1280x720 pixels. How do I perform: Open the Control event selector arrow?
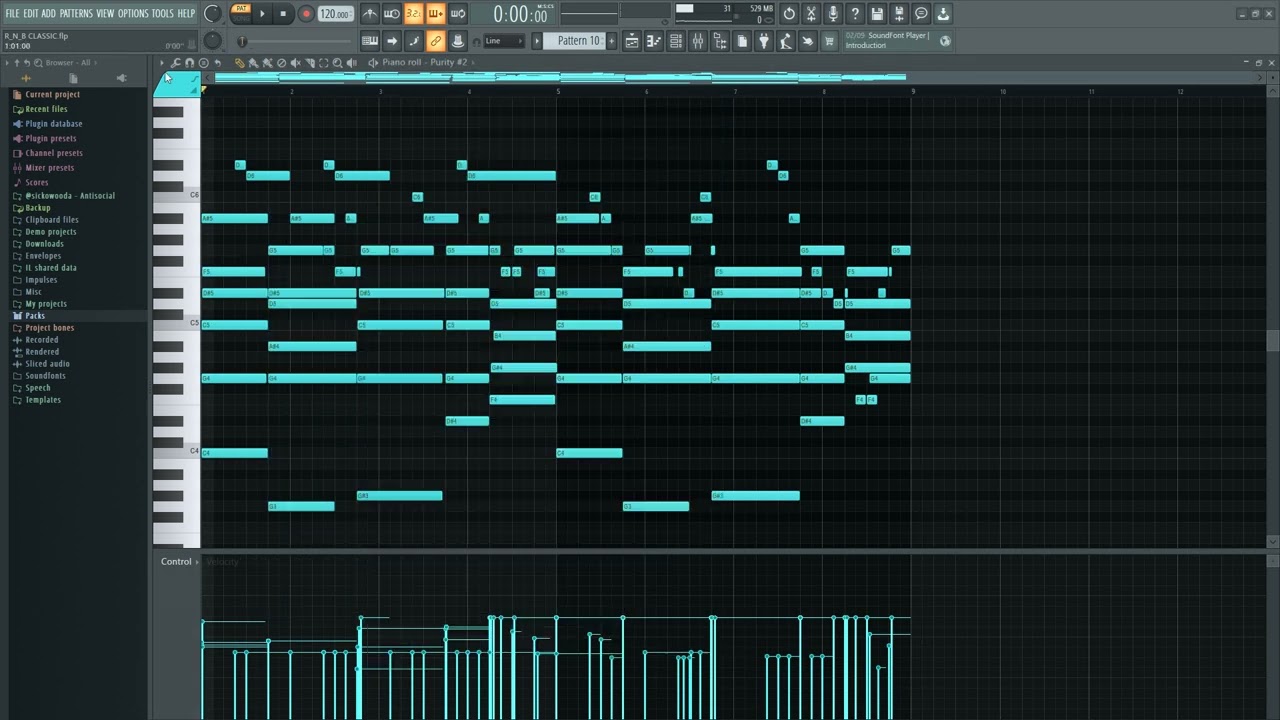click(197, 562)
